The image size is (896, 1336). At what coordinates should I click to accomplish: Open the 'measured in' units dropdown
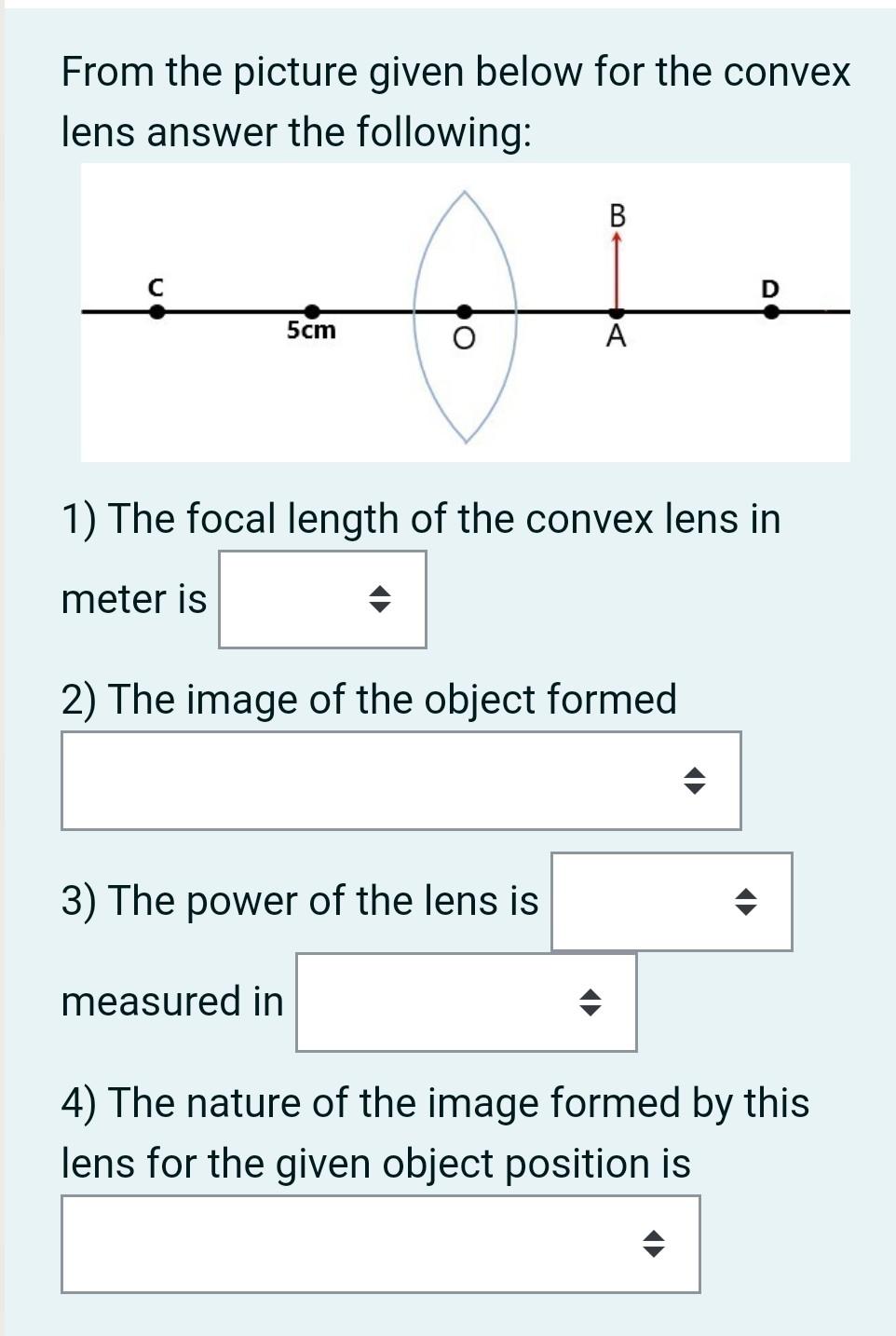(x=466, y=1002)
